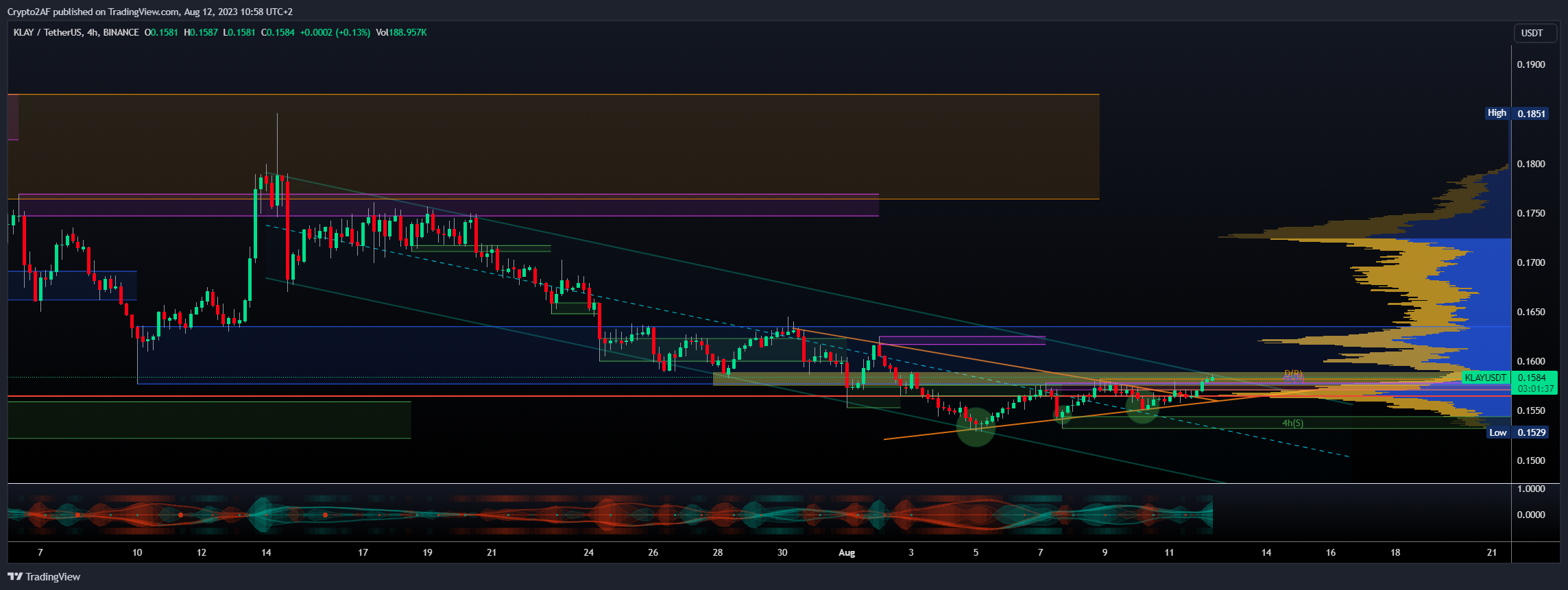Click the Aug label on time axis
This screenshot has width=1568, height=590.
(x=847, y=552)
